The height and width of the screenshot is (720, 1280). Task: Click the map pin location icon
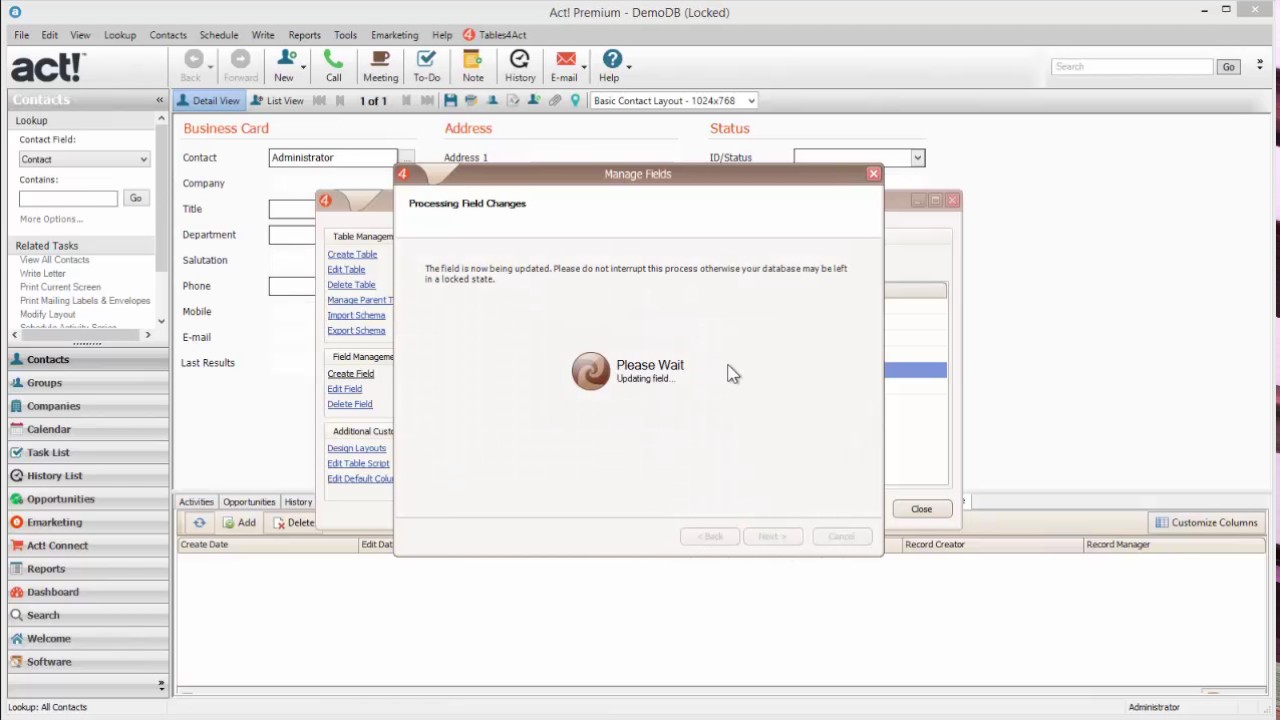(575, 101)
